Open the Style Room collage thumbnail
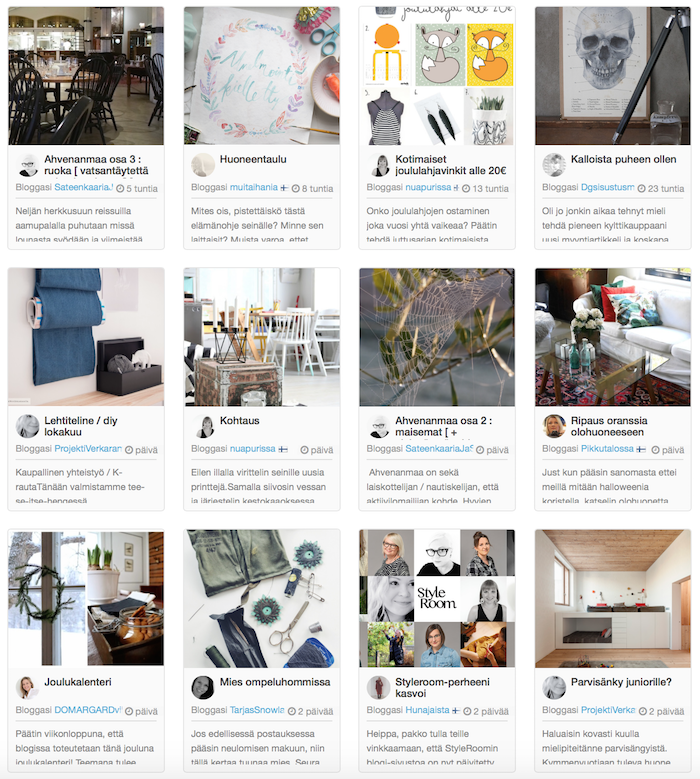Screen dimensions: 700x779 pyautogui.click(x=437, y=598)
